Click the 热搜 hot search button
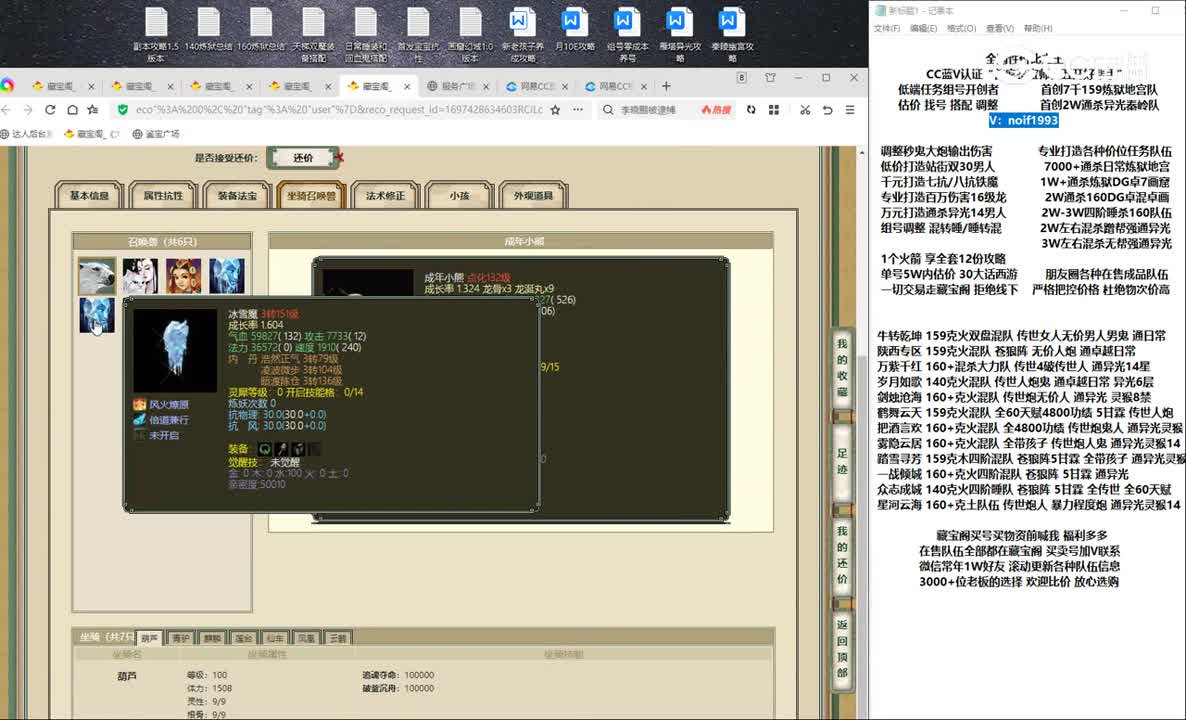The image size is (1186, 720). [x=716, y=110]
